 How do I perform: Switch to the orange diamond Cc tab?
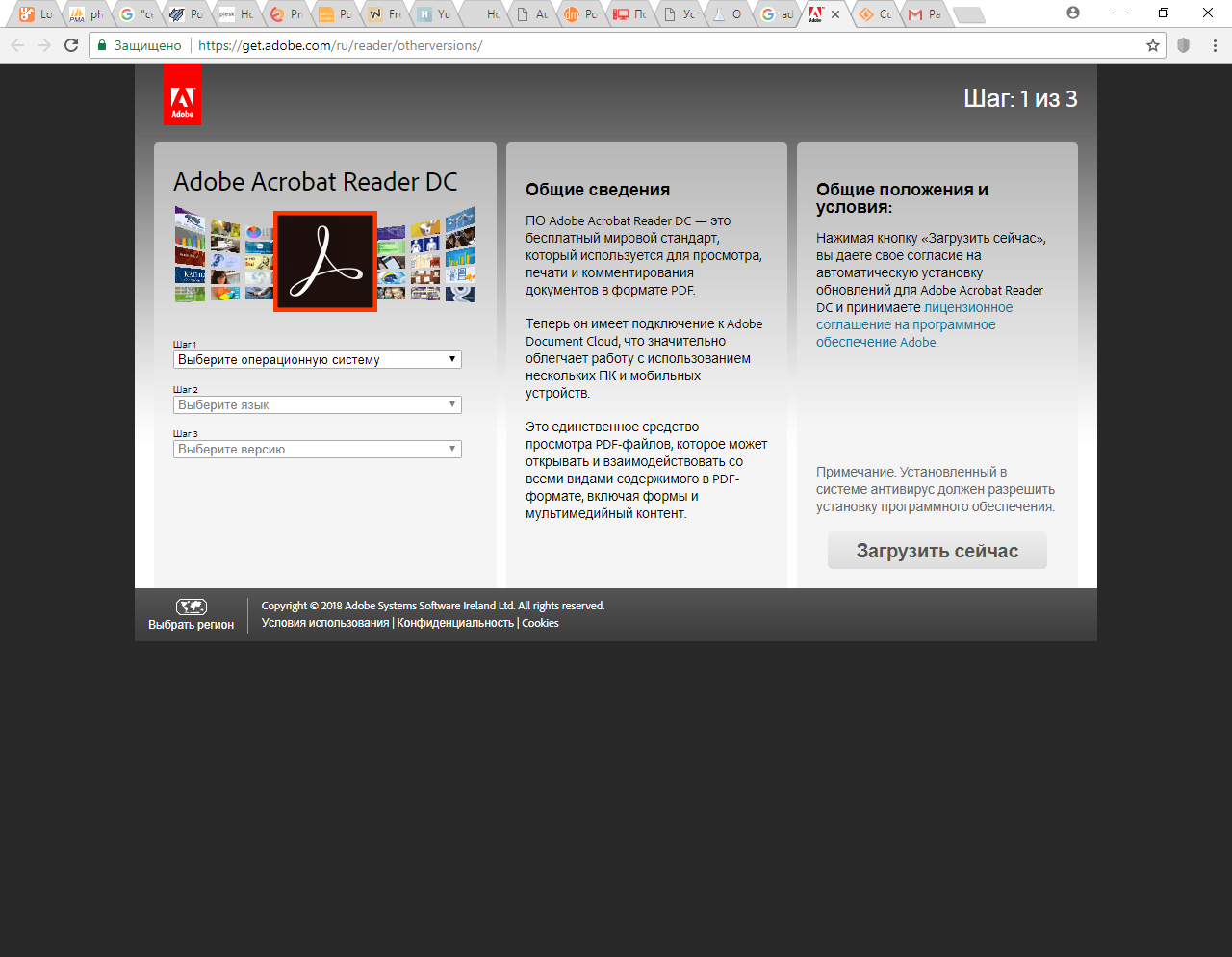[876, 14]
